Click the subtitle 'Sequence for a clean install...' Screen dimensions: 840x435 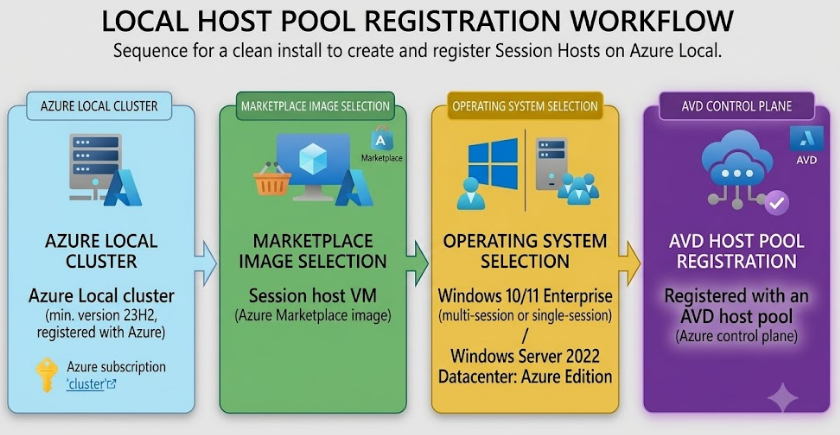pos(418,52)
